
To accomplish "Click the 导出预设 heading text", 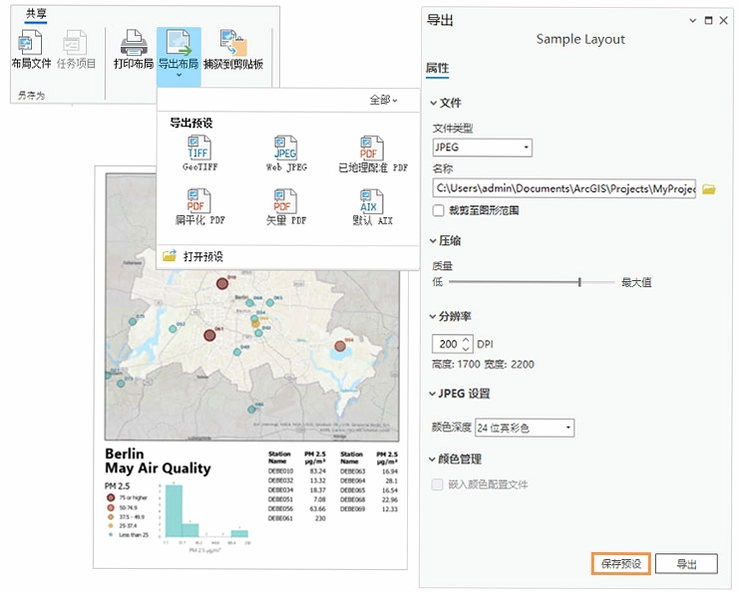I will click(x=191, y=123).
